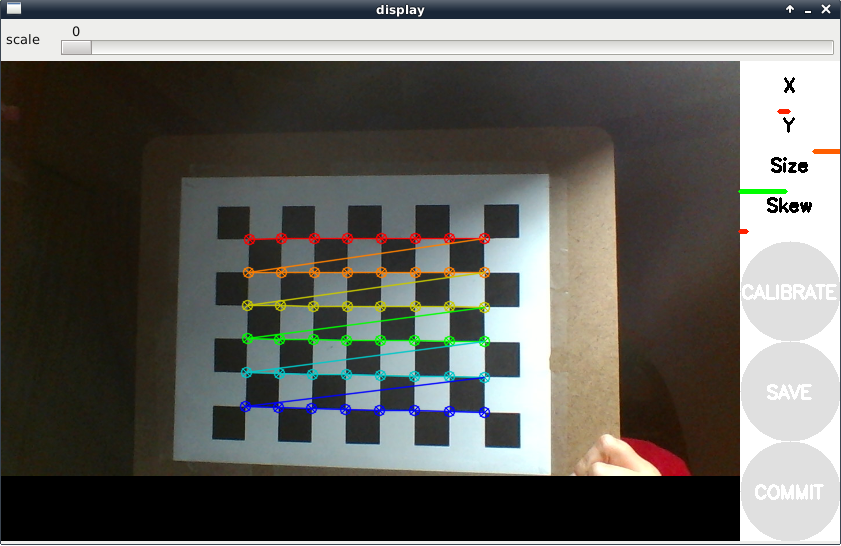Viewport: 841px width, 546px height.
Task: Select the Skew label
Action: (x=789, y=206)
